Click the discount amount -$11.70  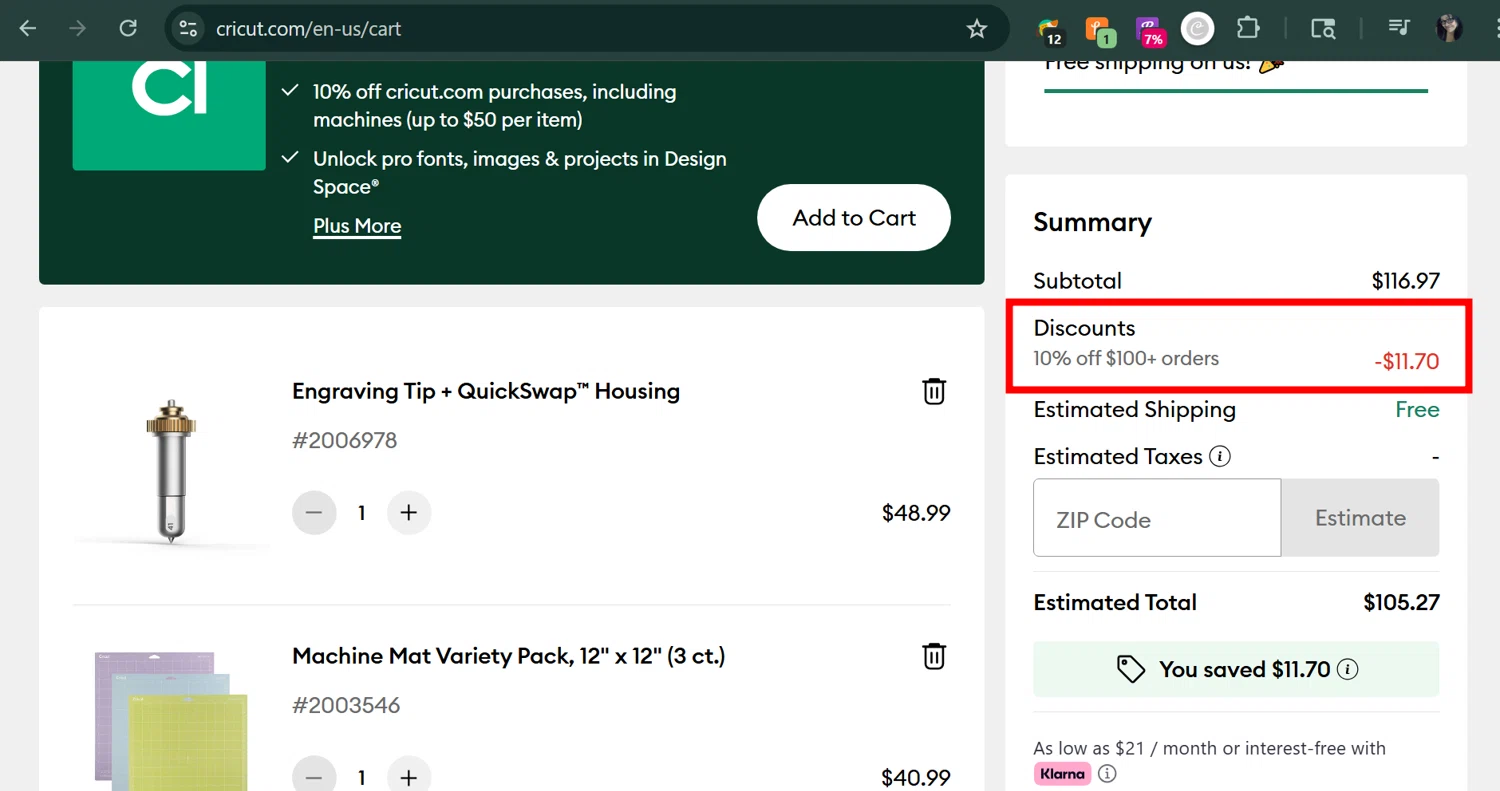(x=1406, y=362)
